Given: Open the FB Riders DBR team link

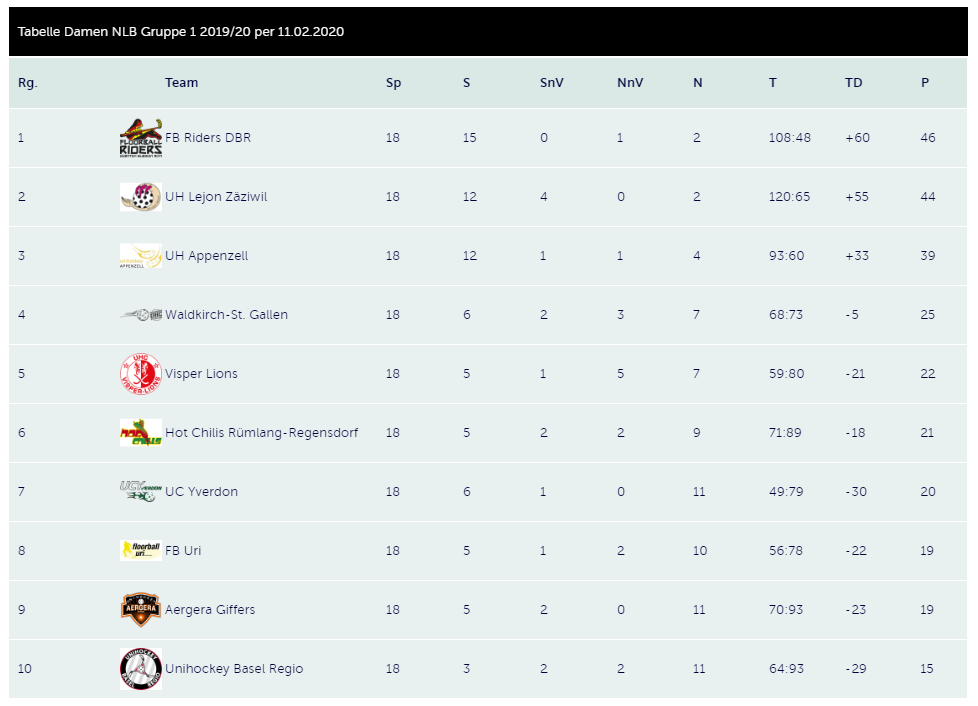Looking at the screenshot, I should point(208,138).
